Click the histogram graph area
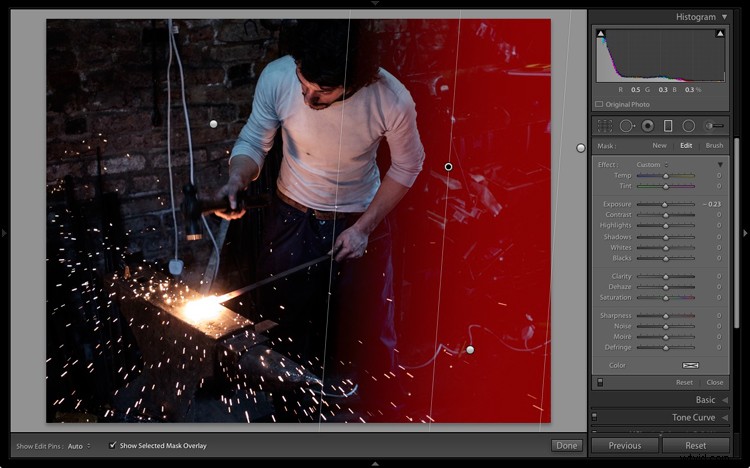Image resolution: width=750 pixels, height=468 pixels. click(x=661, y=56)
